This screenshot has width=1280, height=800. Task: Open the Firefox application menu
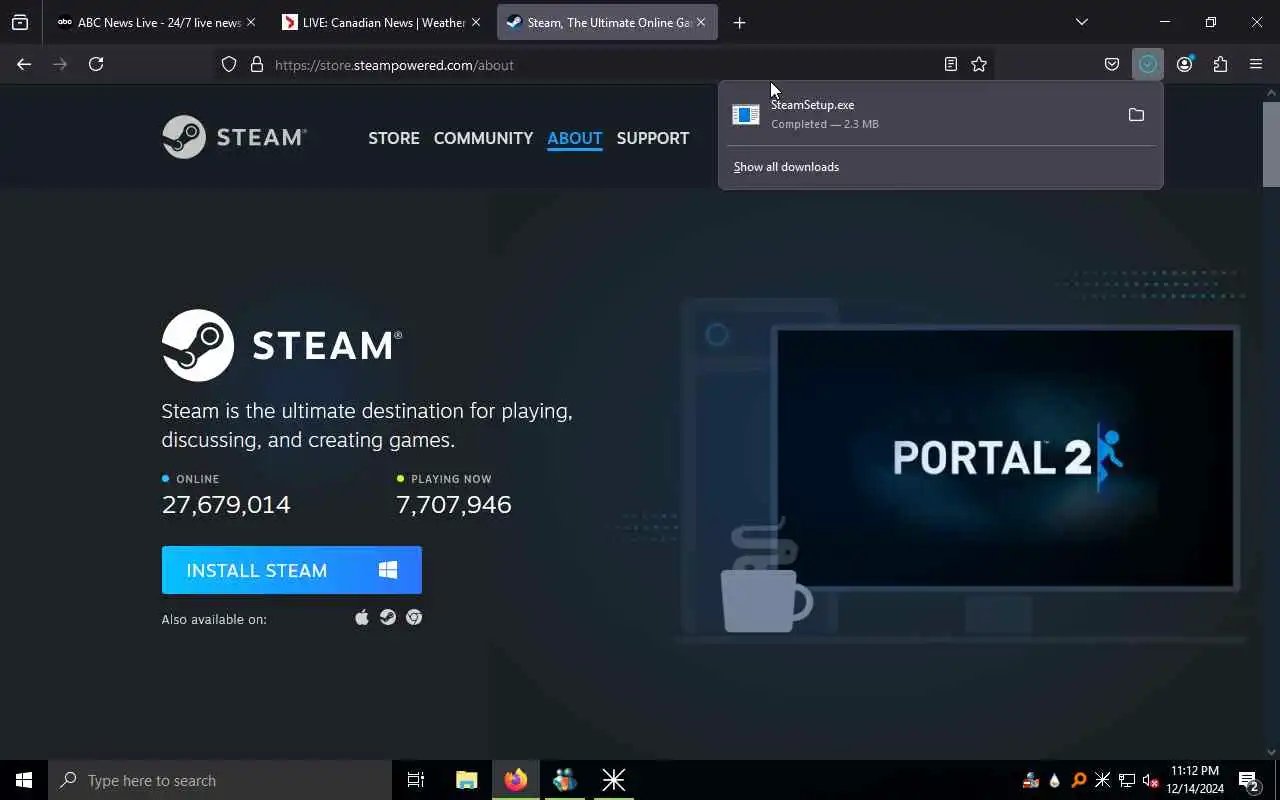[x=1256, y=64]
